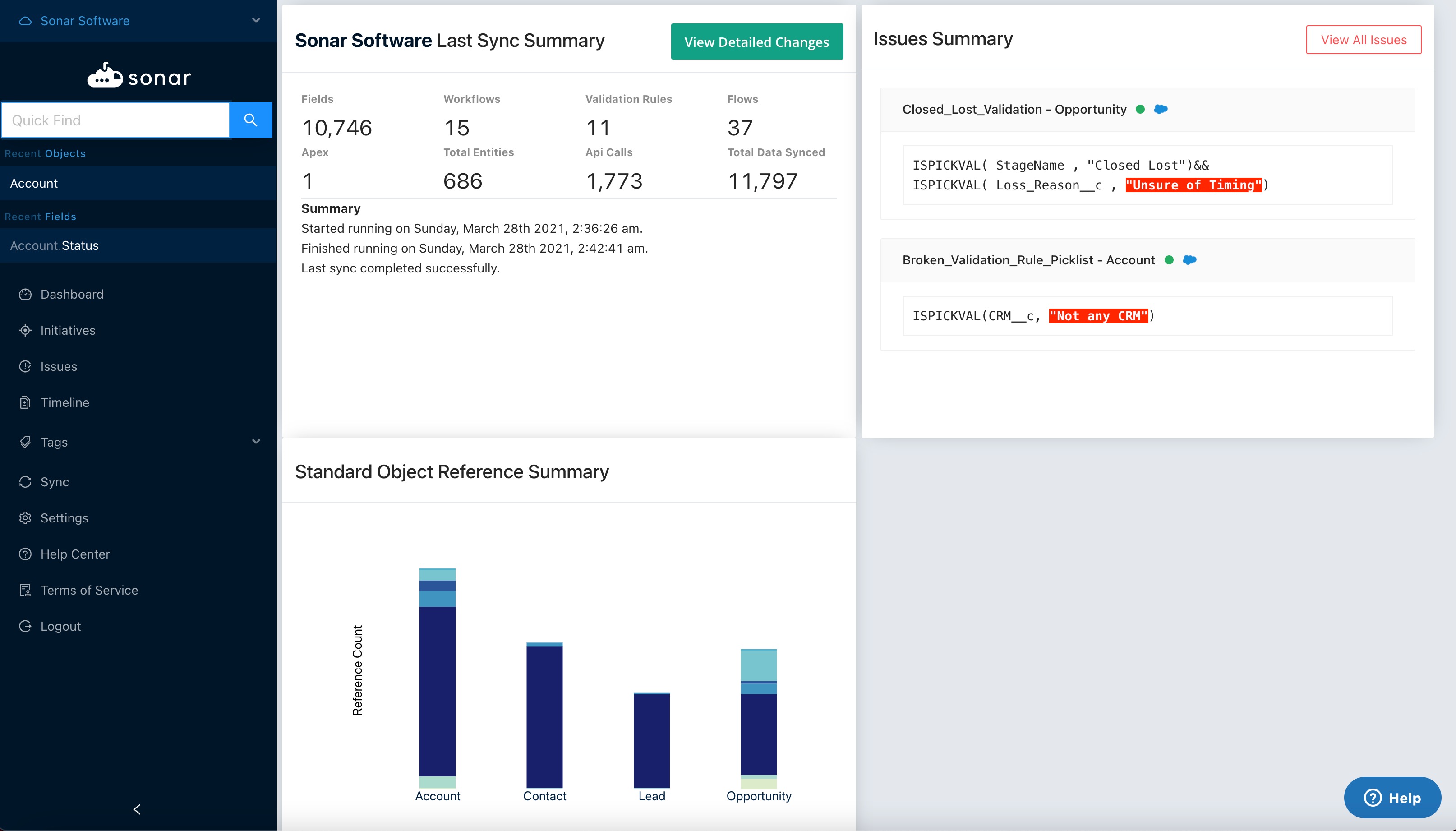Viewport: 1456px width, 831px height.
Task: Click the Quick Find search magnifier button
Action: pos(250,120)
